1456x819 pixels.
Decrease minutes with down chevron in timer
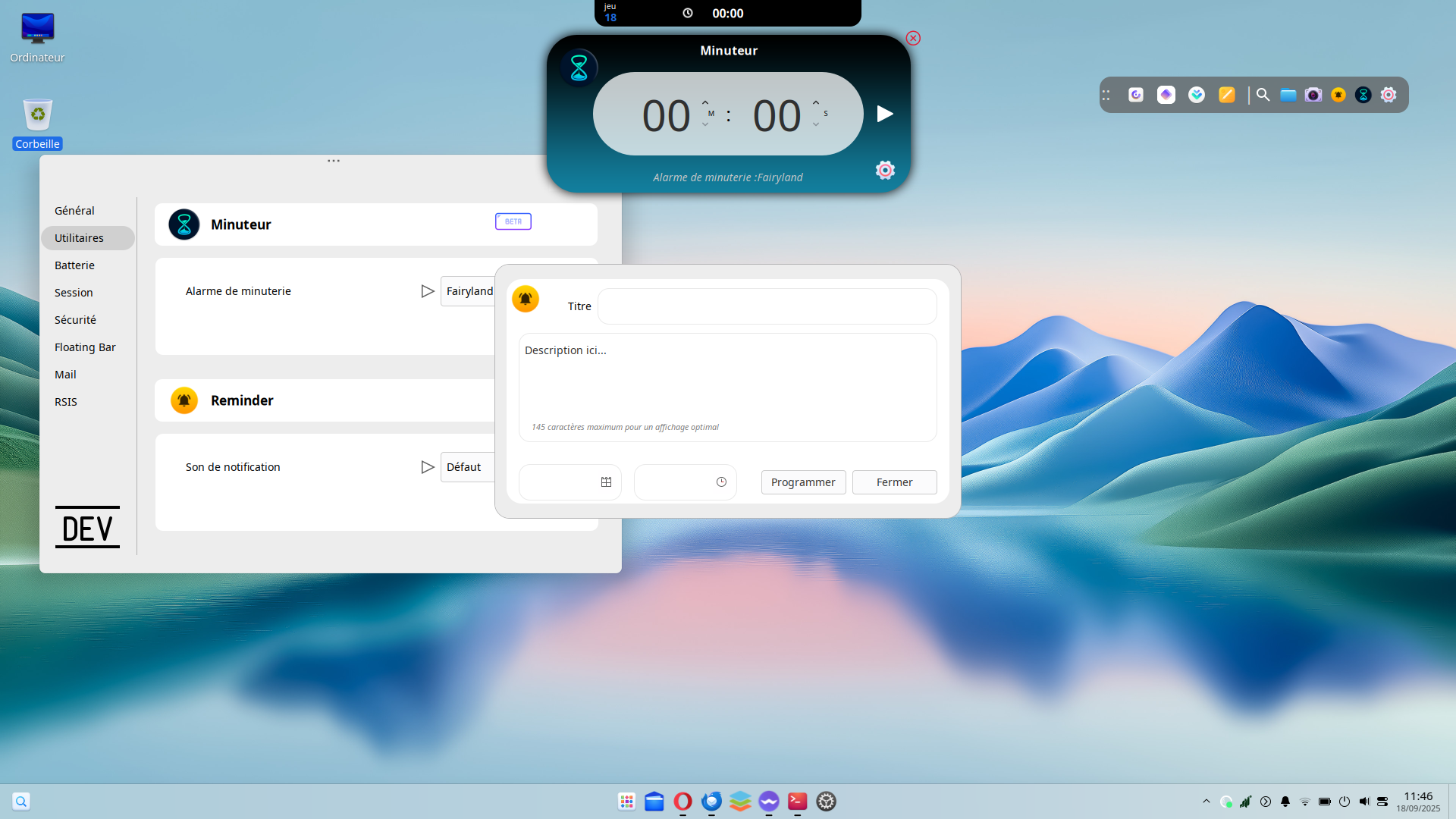pyautogui.click(x=705, y=124)
